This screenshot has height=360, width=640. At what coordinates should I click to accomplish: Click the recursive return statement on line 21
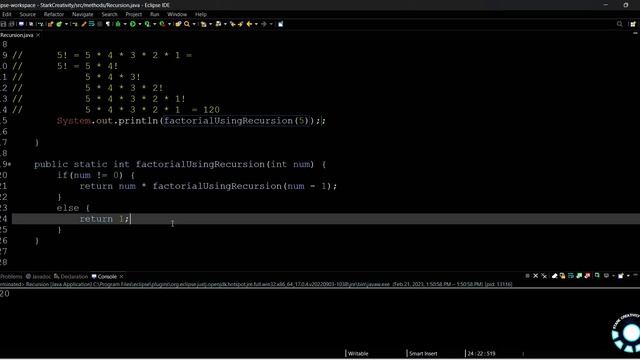coord(208,186)
